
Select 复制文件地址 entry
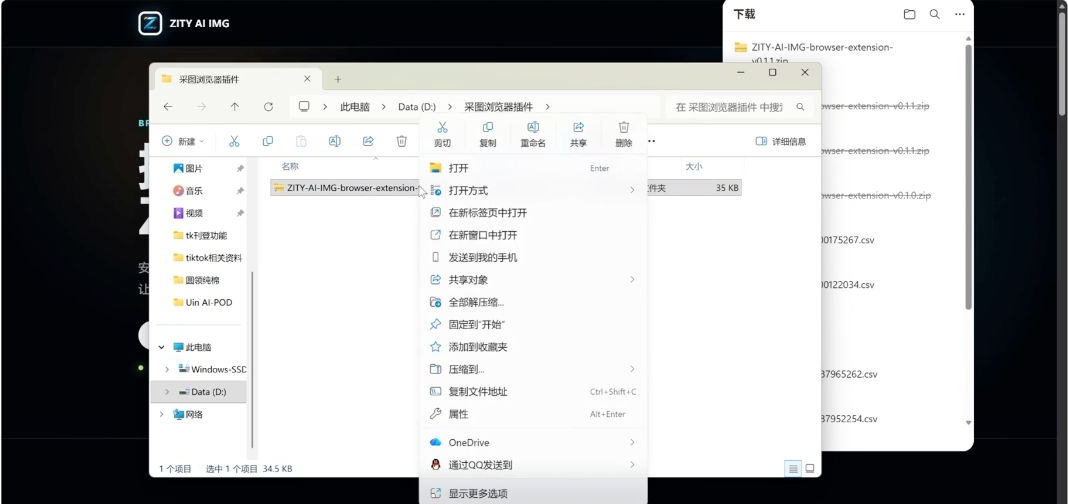[533, 392]
